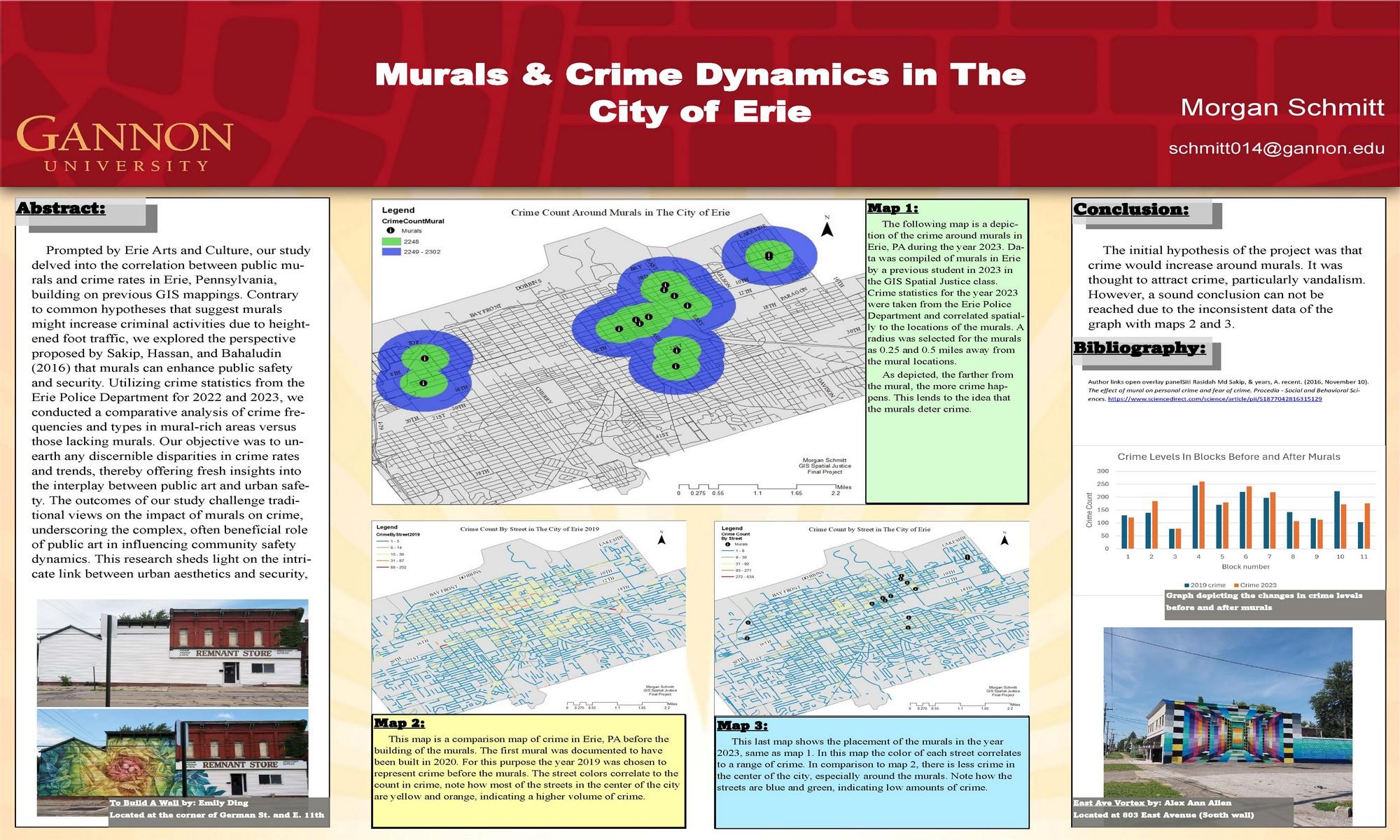Click the Murals marker symbol in Map 1 legend
This screenshot has height=840, width=1400.
(391, 230)
